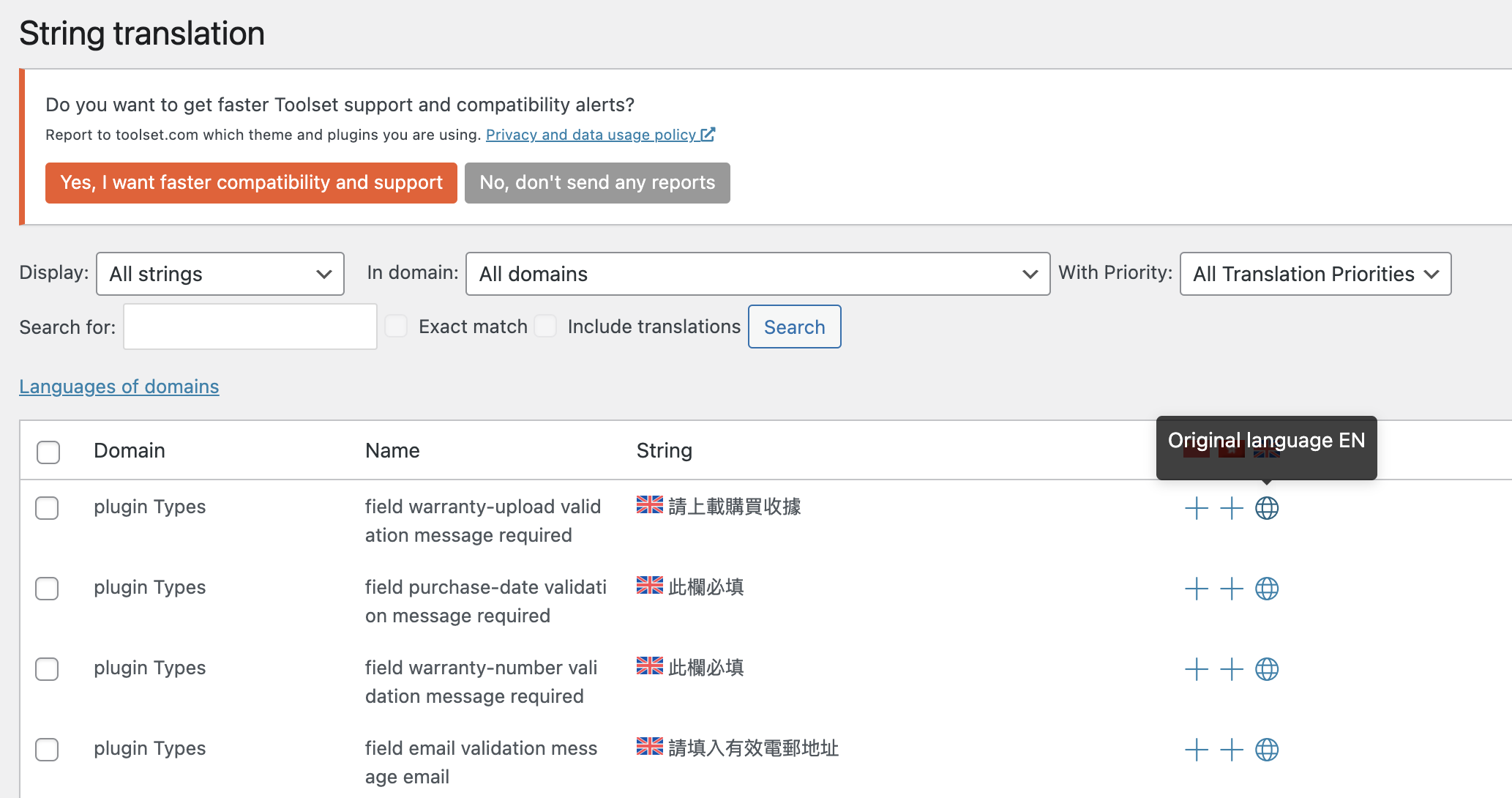Click the Search button
This screenshot has height=798, width=1512.
[794, 327]
